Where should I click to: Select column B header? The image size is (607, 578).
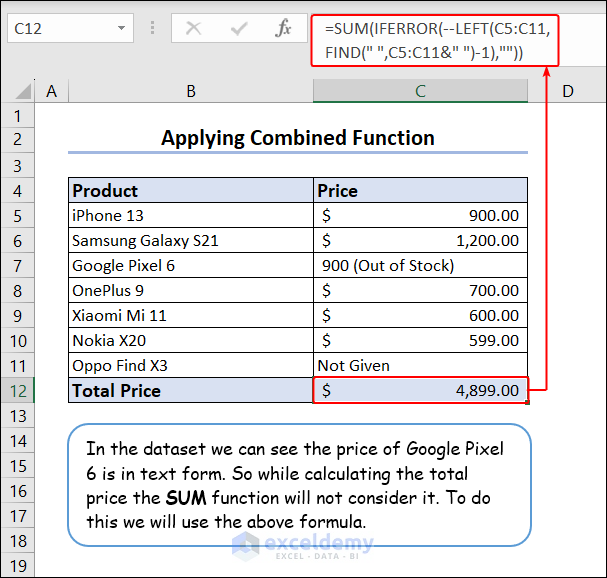click(191, 91)
